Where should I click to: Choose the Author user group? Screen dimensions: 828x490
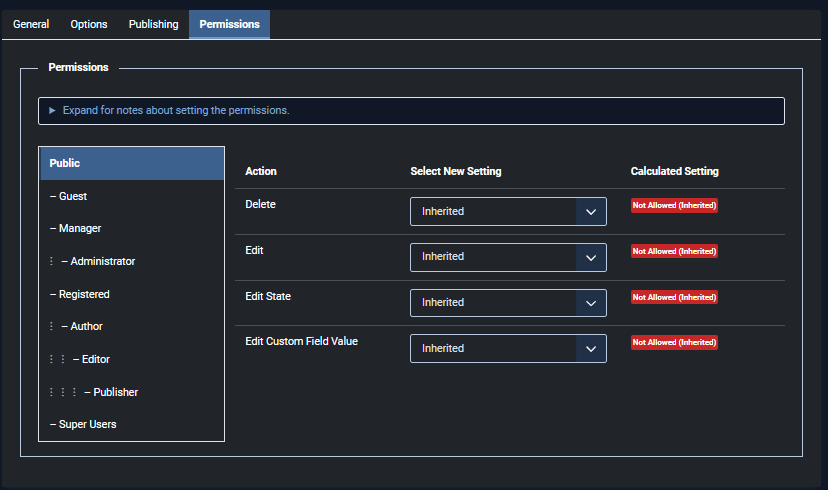(x=86, y=326)
